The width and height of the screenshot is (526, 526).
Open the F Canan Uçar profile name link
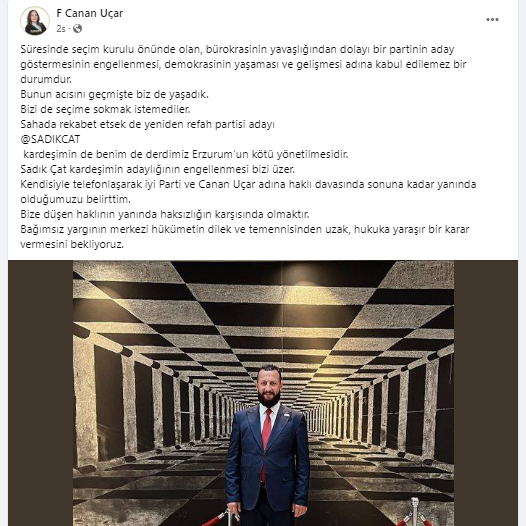click(90, 13)
